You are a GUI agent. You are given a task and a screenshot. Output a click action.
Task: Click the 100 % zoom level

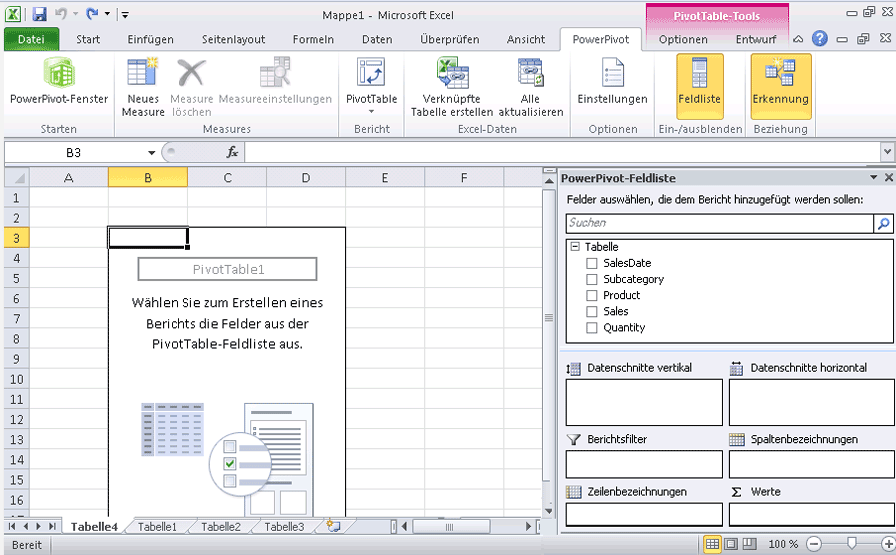tap(782, 544)
